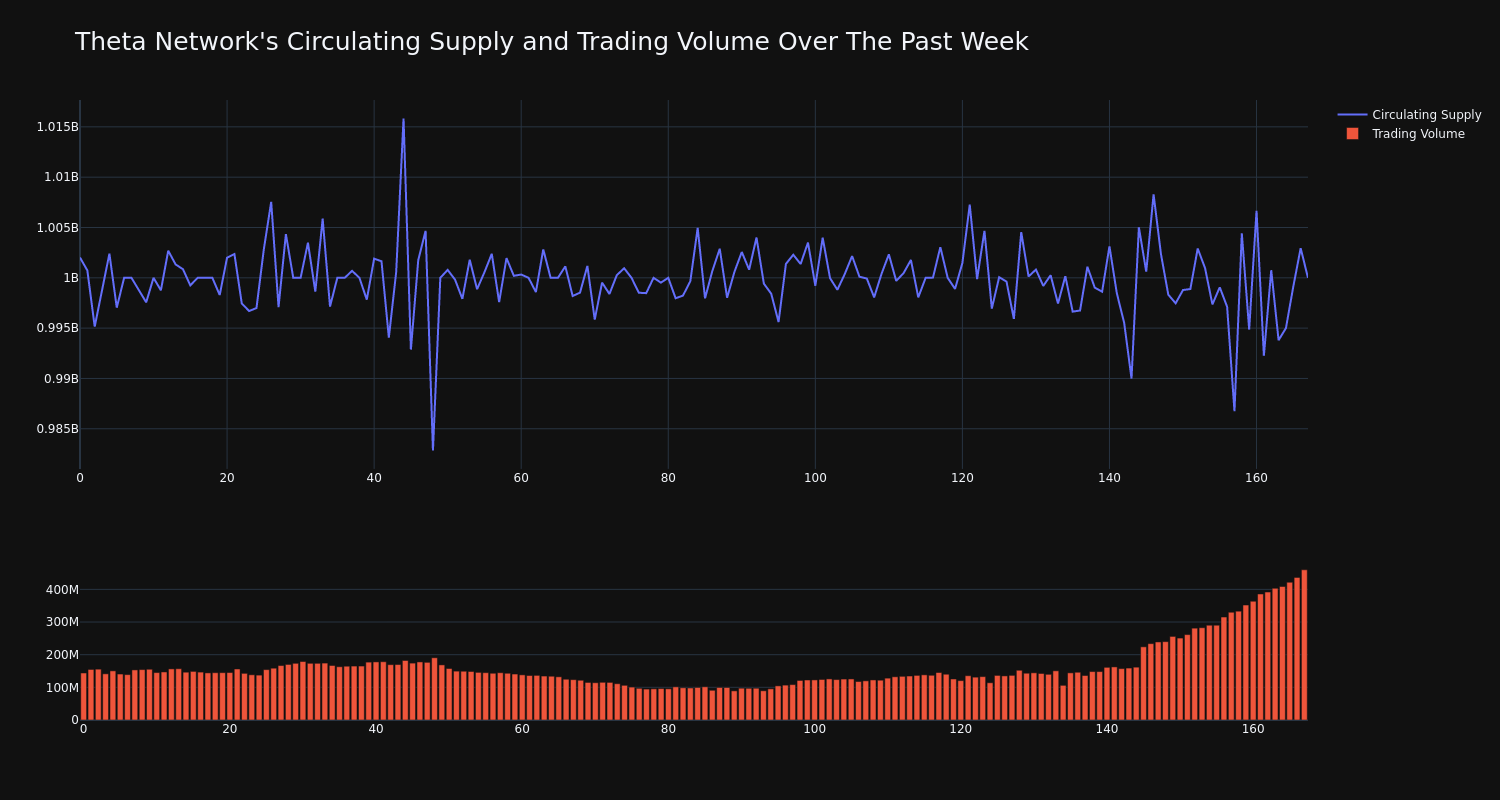
Task: Click x-axis label 160 on volume chart
Action: pyautogui.click(x=1253, y=729)
